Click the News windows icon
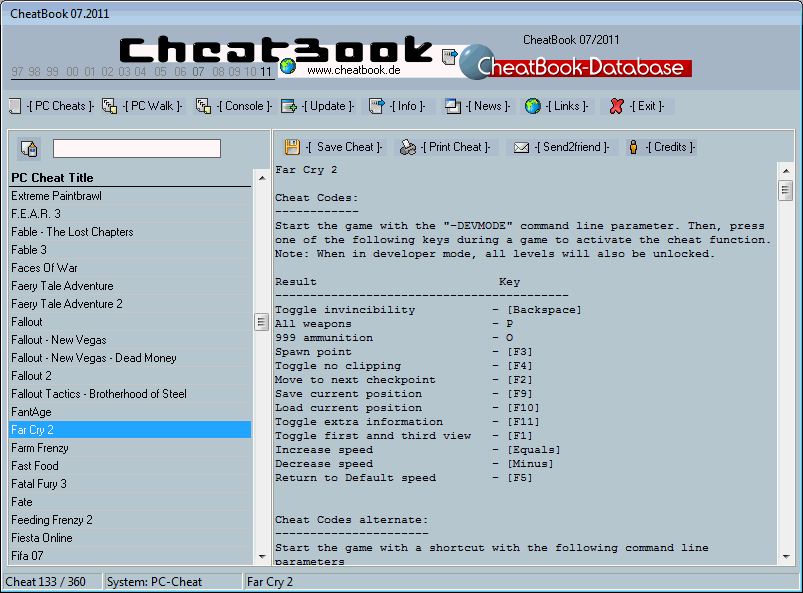Image resolution: width=803 pixels, height=593 pixels. pos(453,107)
